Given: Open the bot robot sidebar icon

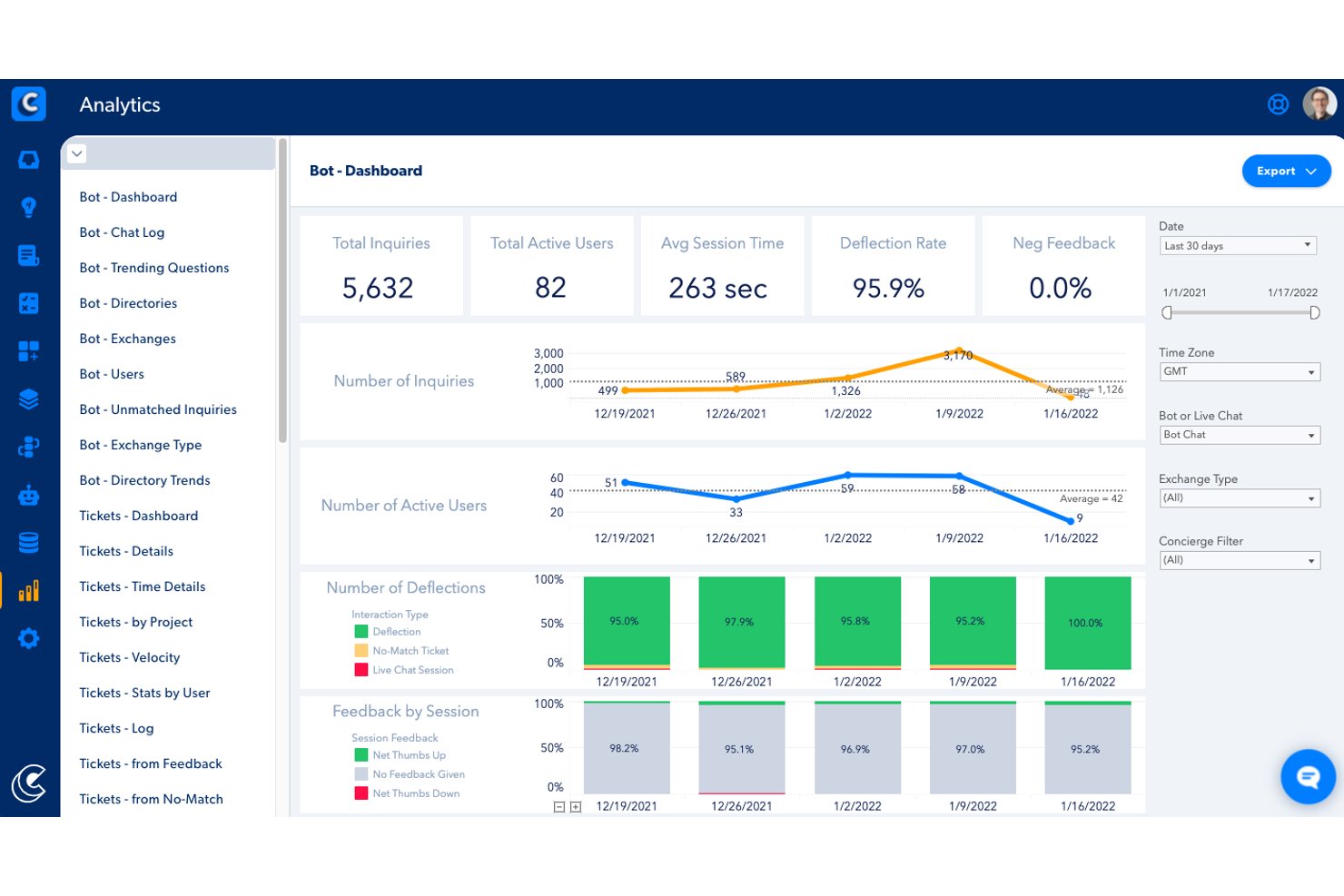Looking at the screenshot, I should click(29, 496).
